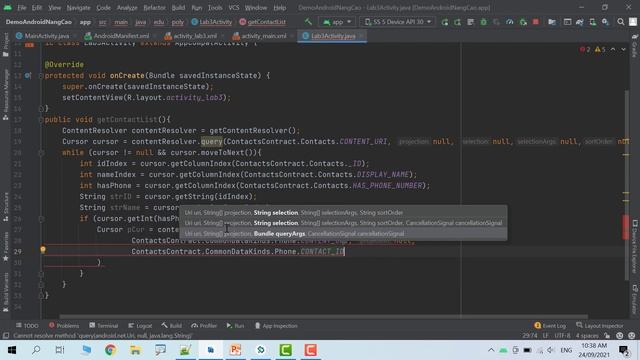The height and width of the screenshot is (360, 640).
Task: Open File Explorer from the taskbar
Action: 135,350
